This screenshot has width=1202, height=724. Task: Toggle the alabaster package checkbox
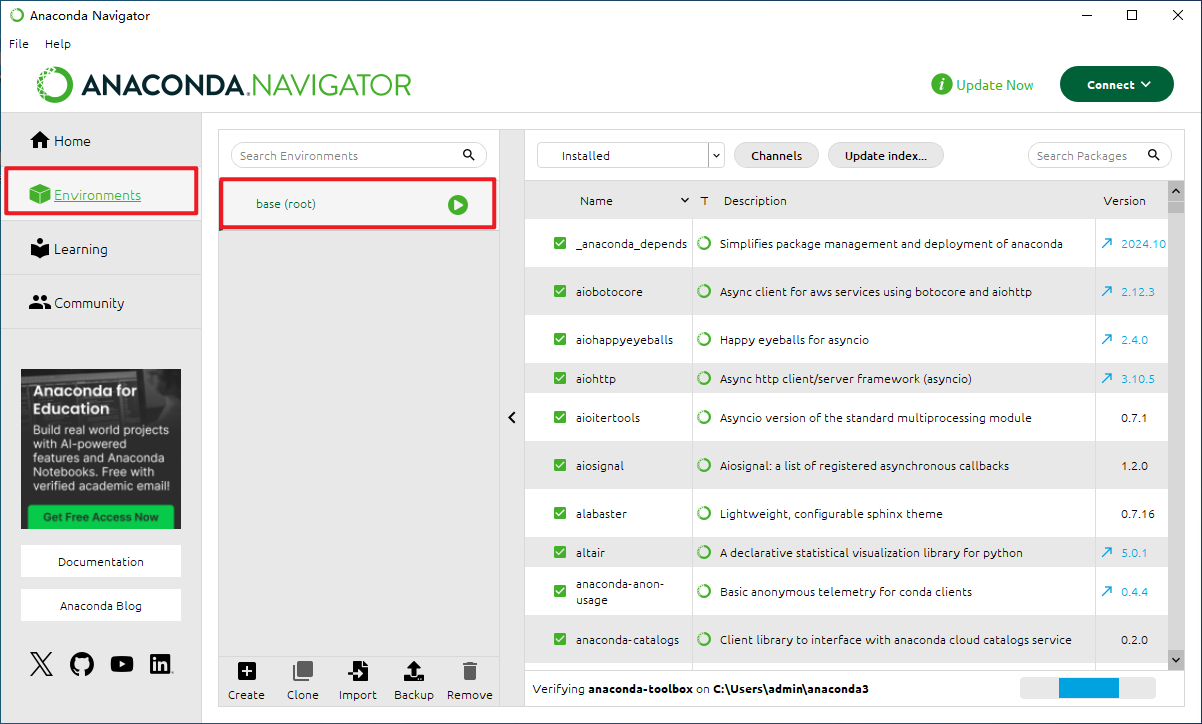coord(560,514)
